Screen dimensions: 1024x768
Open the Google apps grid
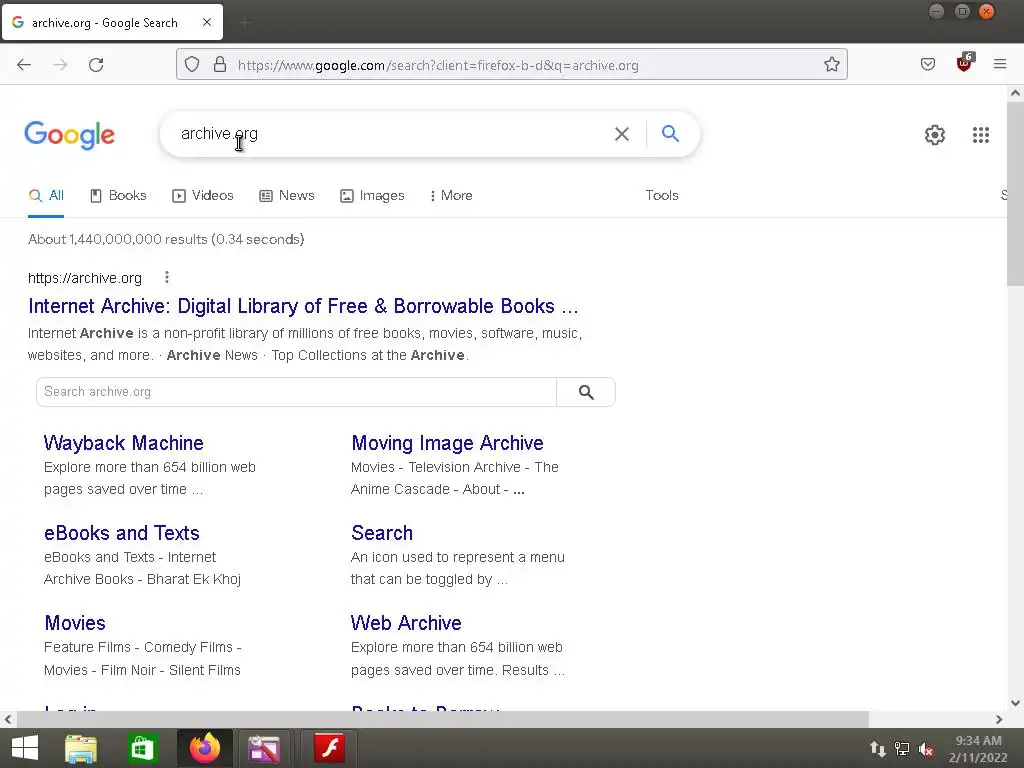coord(980,135)
